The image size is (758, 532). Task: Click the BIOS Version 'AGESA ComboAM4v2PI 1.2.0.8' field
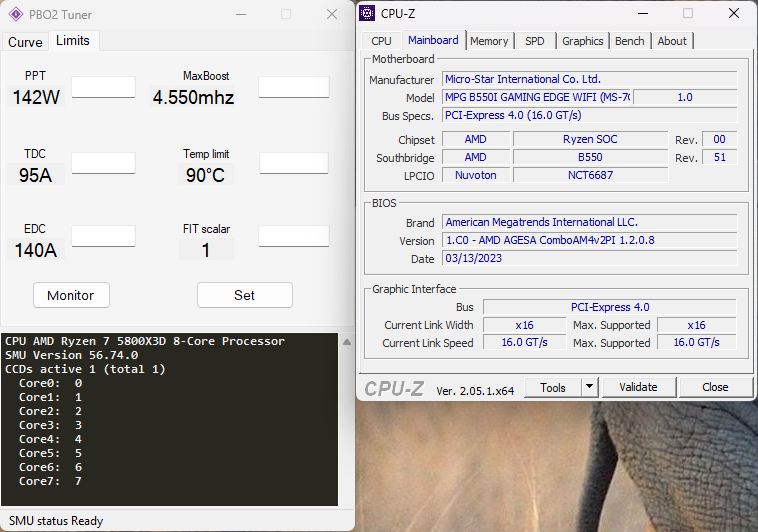click(590, 240)
